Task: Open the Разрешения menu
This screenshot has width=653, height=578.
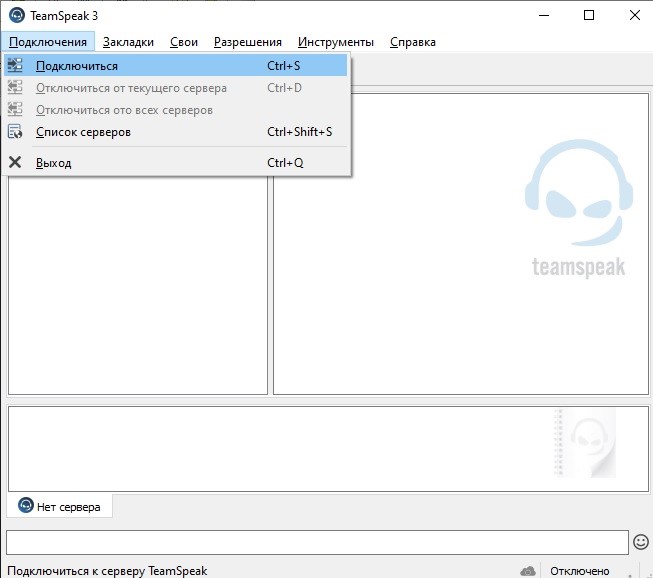Action: tap(248, 42)
